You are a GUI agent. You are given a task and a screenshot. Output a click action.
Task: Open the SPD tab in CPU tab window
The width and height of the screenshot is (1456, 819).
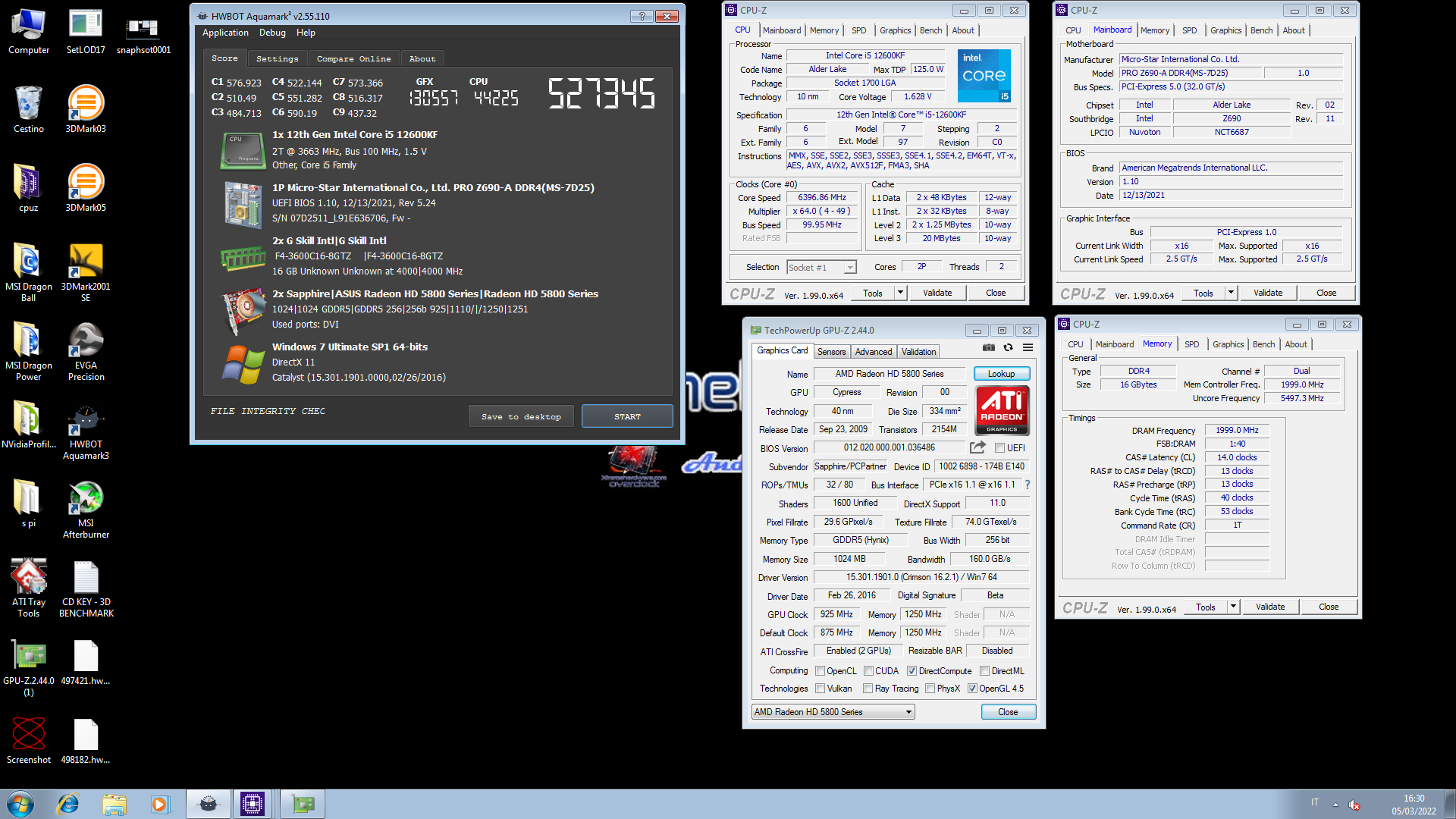point(858,30)
